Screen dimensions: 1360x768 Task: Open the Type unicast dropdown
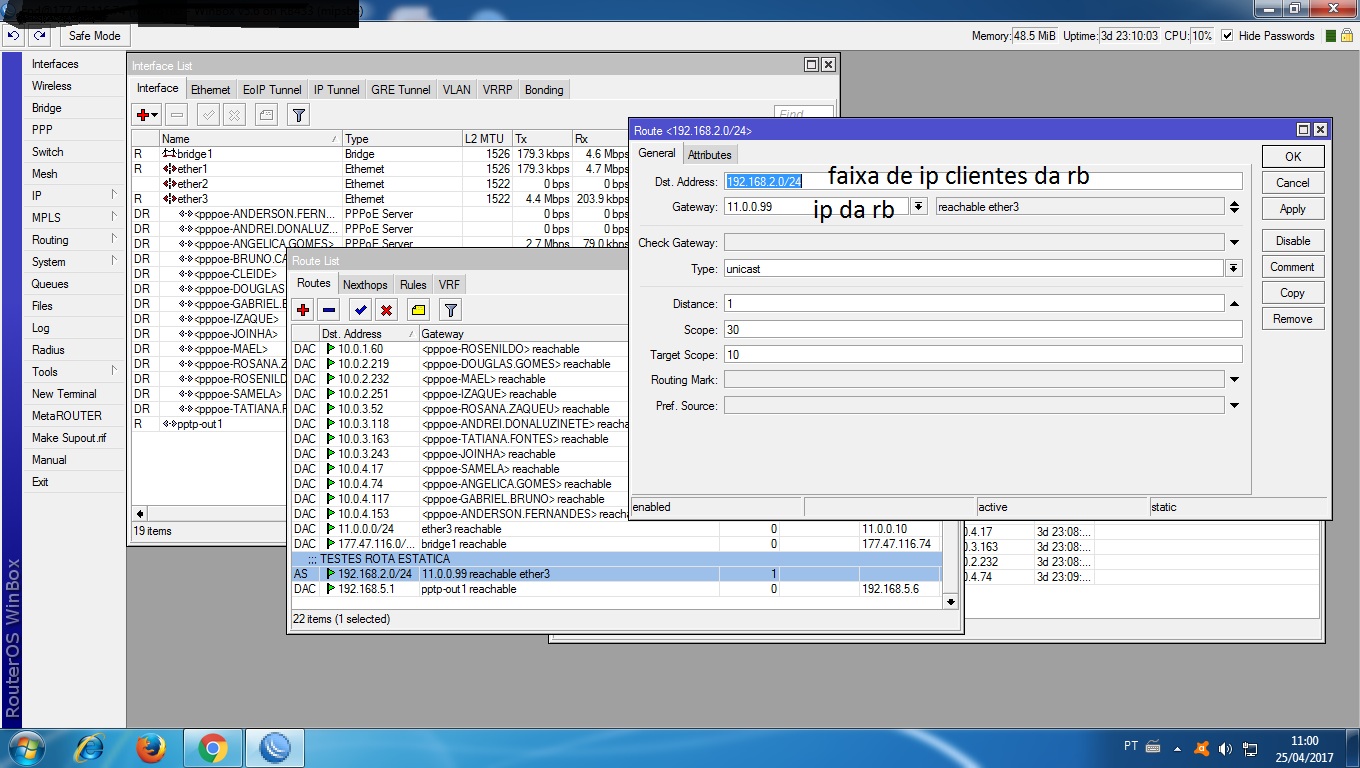coord(1234,269)
